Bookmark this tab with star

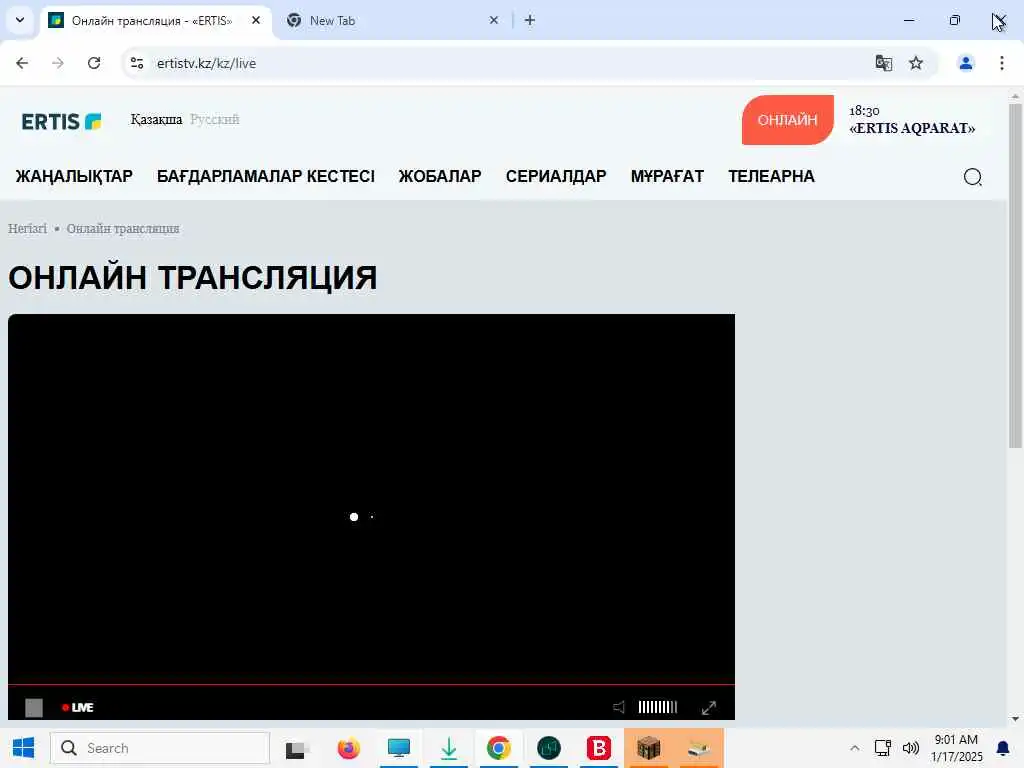(916, 63)
